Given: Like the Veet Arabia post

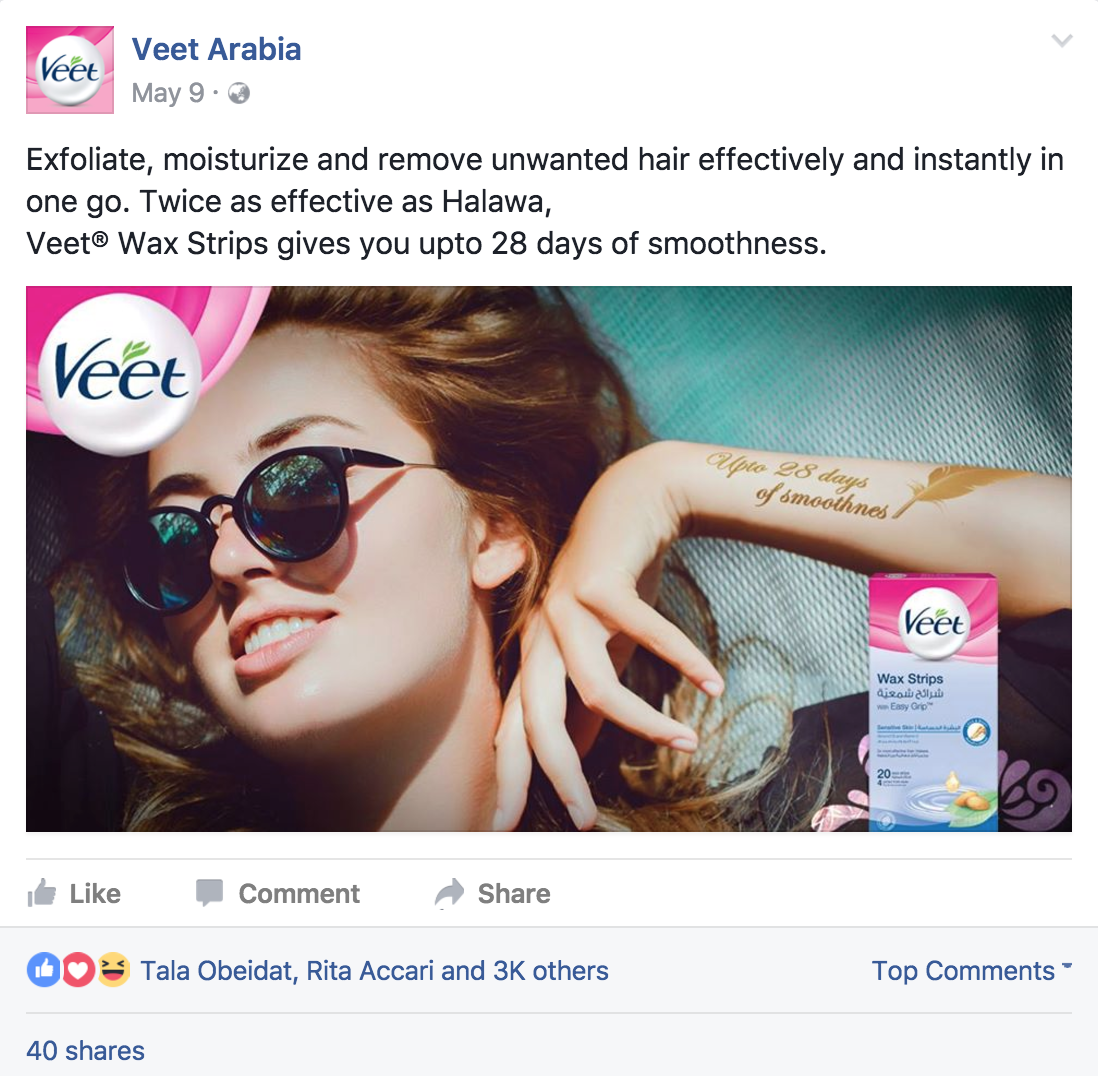Looking at the screenshot, I should coord(74,893).
